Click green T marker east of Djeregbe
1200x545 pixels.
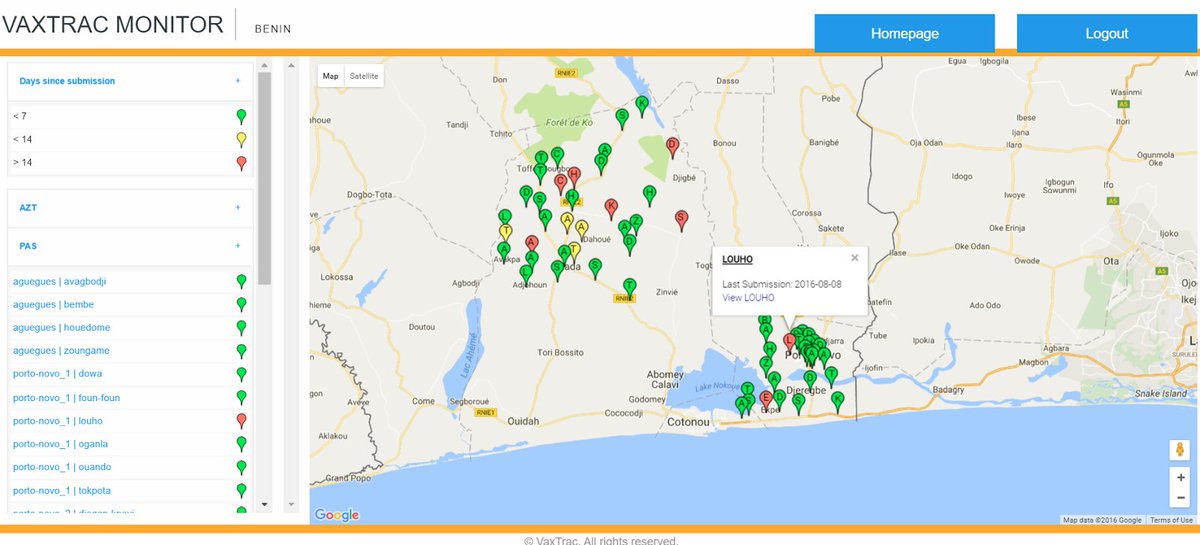point(831,377)
